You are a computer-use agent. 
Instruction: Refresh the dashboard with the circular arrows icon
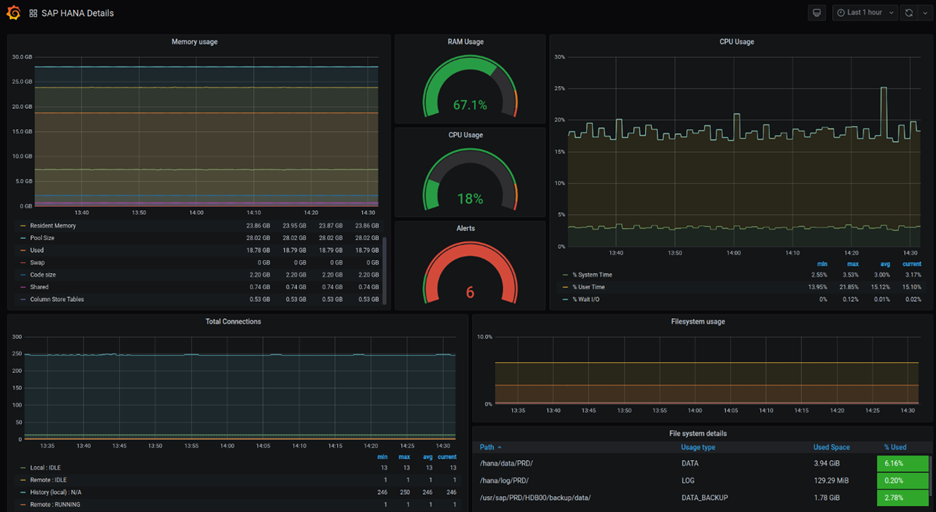click(909, 13)
